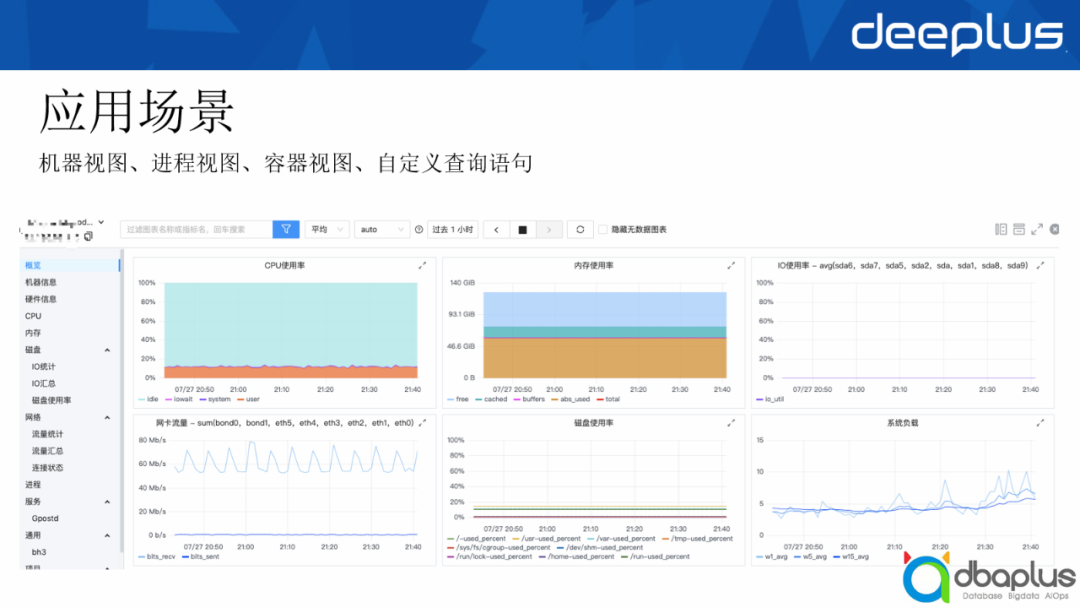
Task: Expand the 系统负载 chart
Action: 1040,423
